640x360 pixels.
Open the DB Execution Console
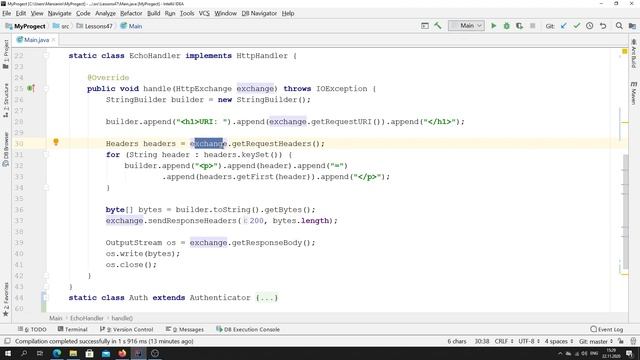(x=248, y=329)
